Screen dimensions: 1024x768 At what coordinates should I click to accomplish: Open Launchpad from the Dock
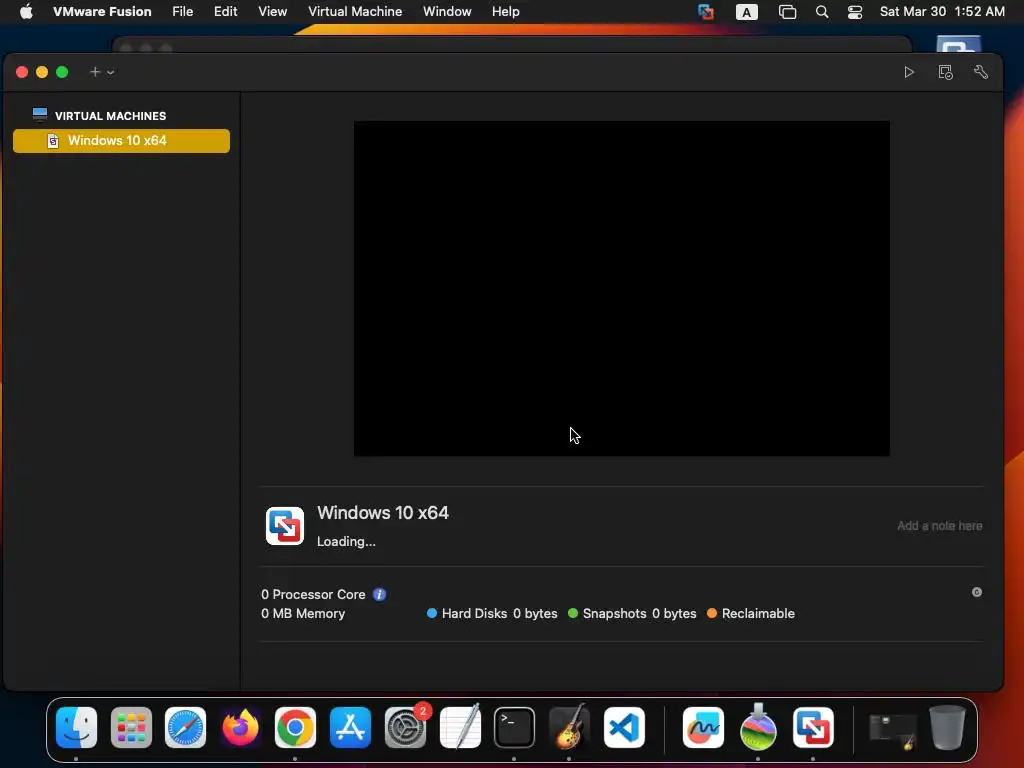(131, 728)
